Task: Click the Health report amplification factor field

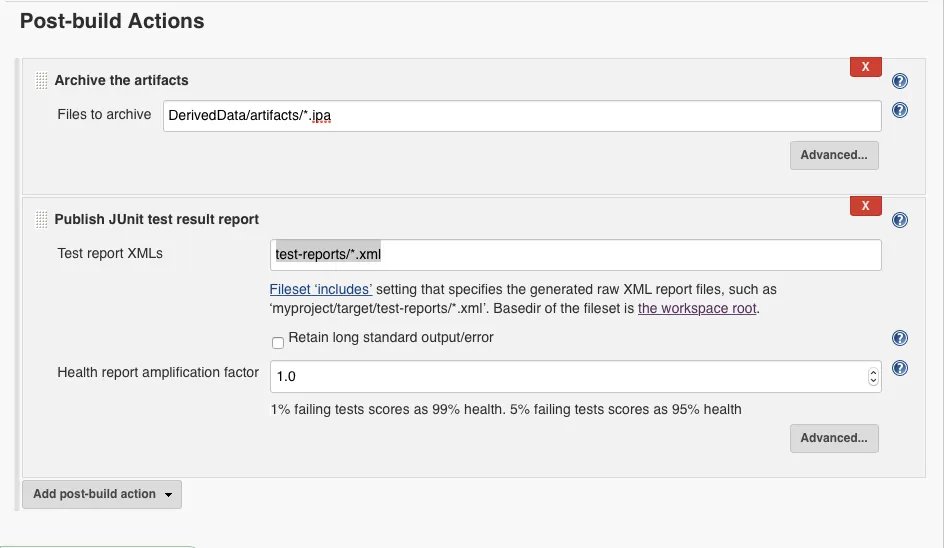Action: coord(566,377)
